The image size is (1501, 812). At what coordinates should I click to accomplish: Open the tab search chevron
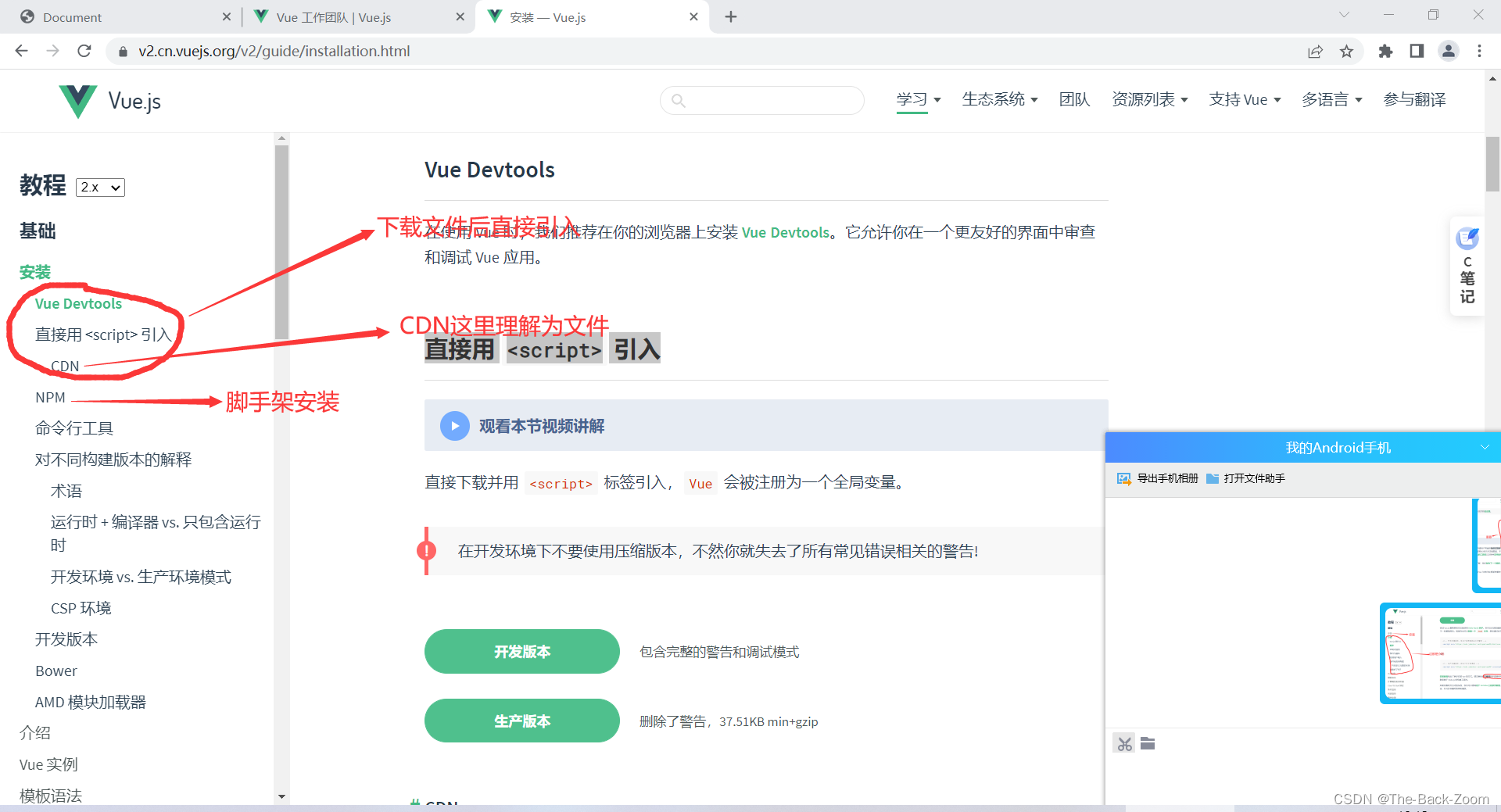[1344, 15]
